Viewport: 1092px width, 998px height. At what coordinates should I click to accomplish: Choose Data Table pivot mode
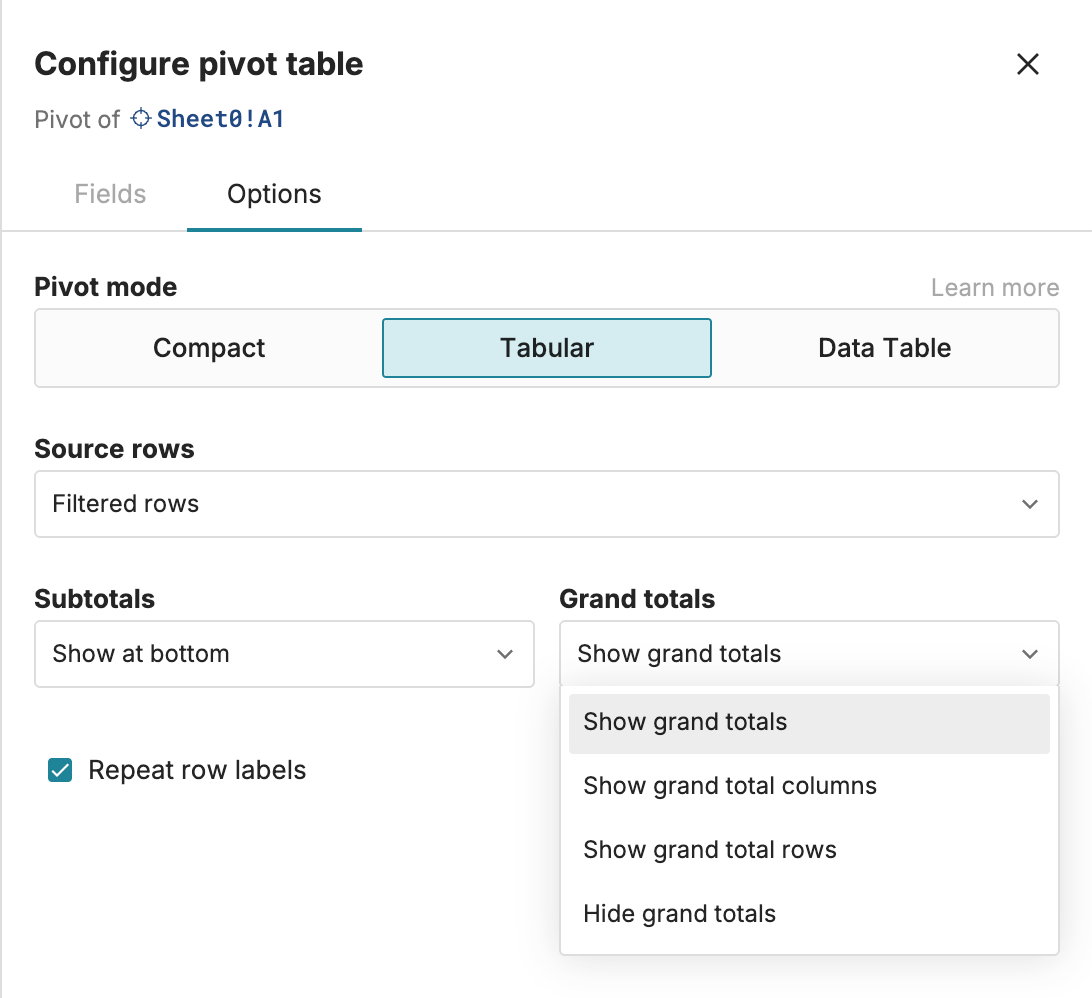[x=884, y=348]
